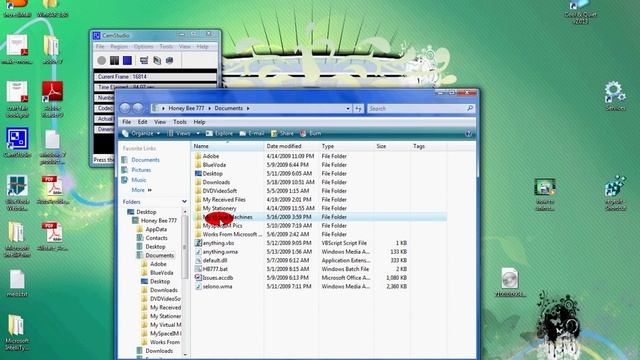Select anything.wma media file
Viewport: 640px width, 360px height.
point(220,251)
